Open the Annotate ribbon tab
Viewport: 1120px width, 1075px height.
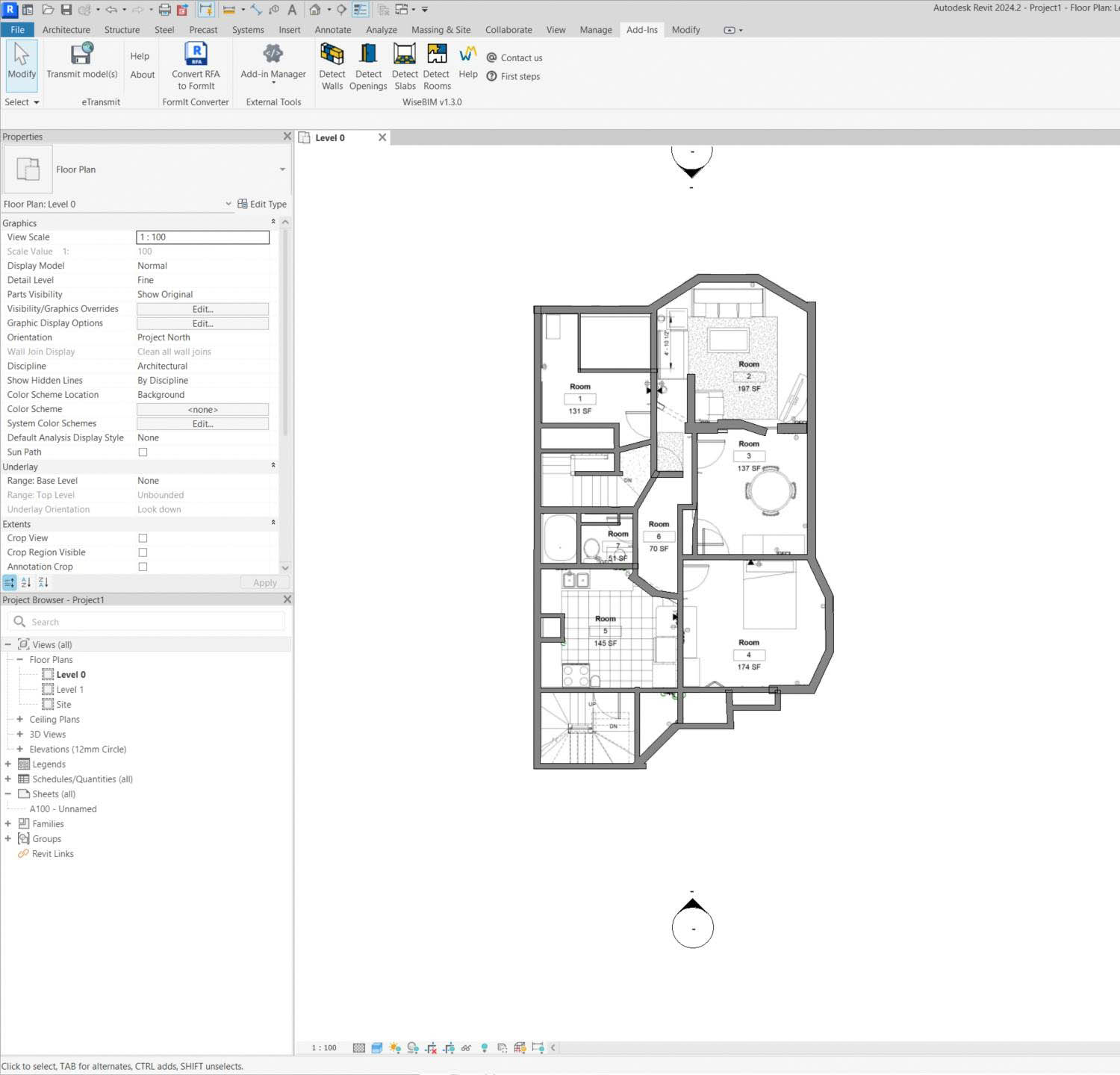(x=332, y=30)
